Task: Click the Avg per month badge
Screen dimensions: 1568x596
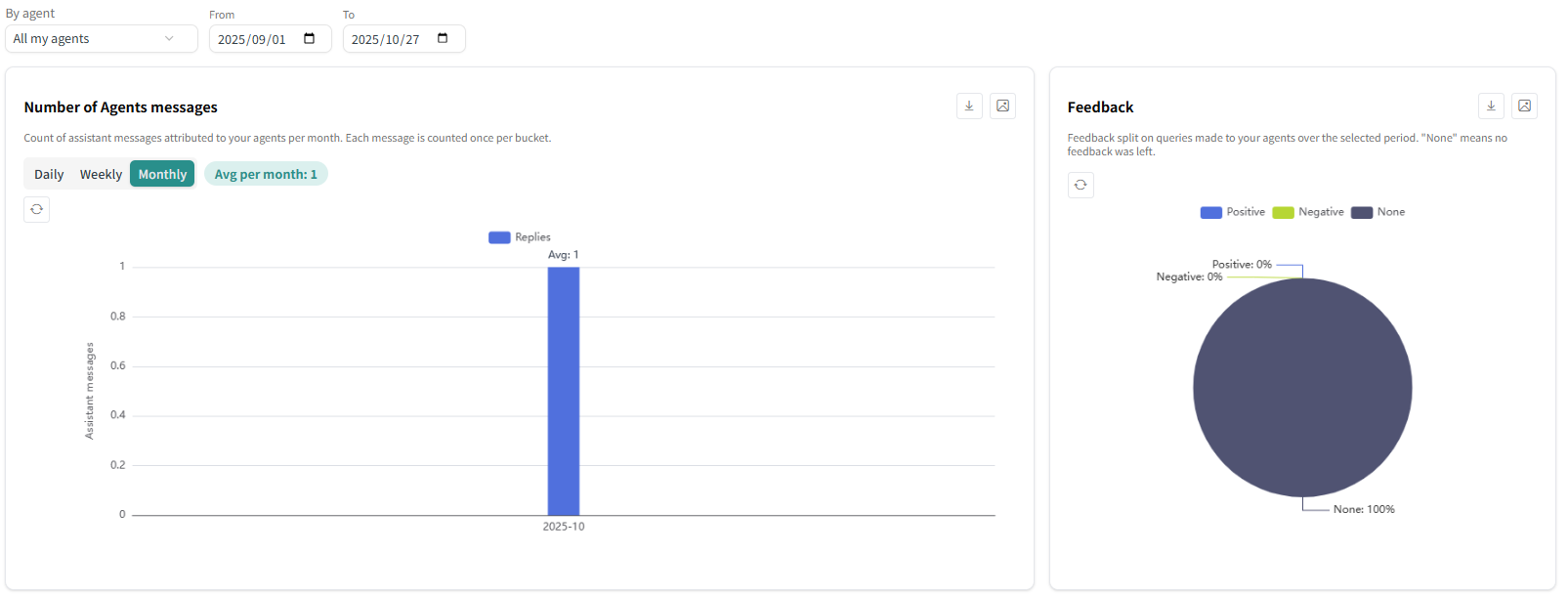Action: tap(266, 174)
